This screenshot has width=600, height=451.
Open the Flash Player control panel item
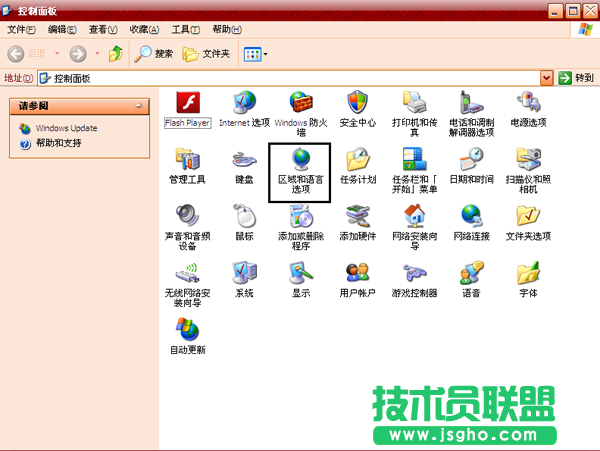(188, 109)
